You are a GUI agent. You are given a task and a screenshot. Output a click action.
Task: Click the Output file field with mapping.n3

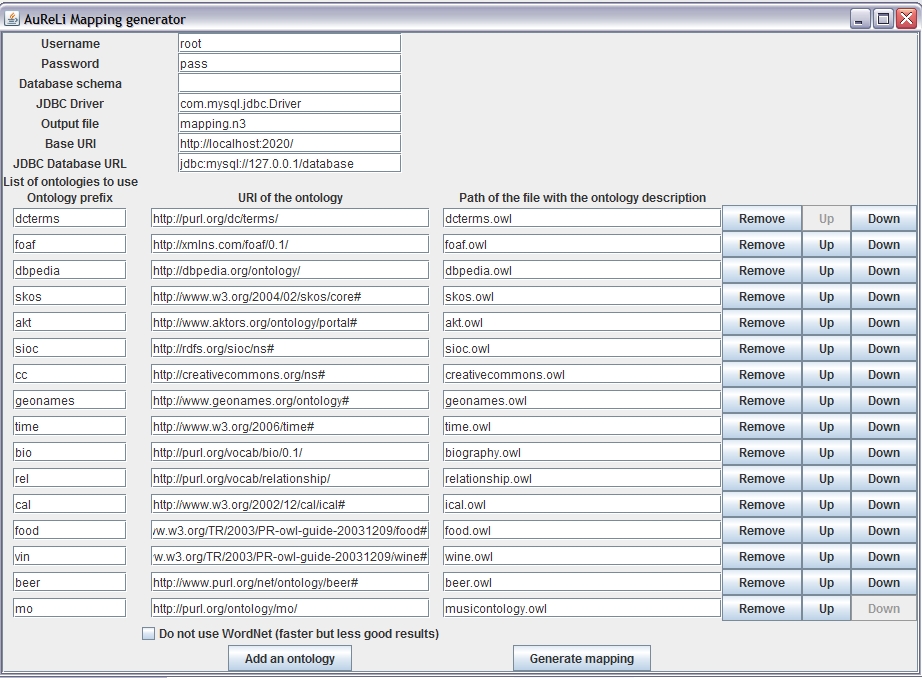coord(289,124)
